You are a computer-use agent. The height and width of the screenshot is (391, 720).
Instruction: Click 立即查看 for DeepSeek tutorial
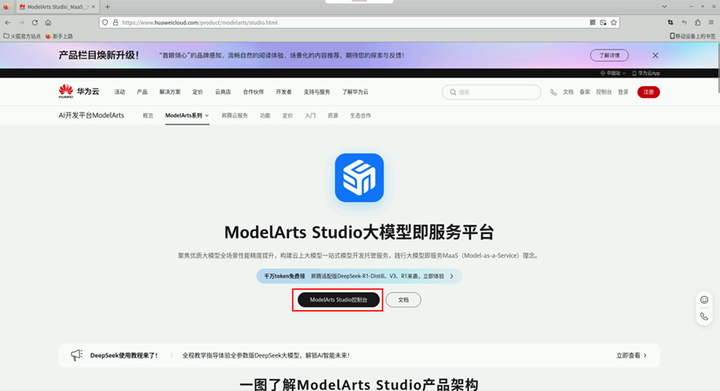pos(631,355)
